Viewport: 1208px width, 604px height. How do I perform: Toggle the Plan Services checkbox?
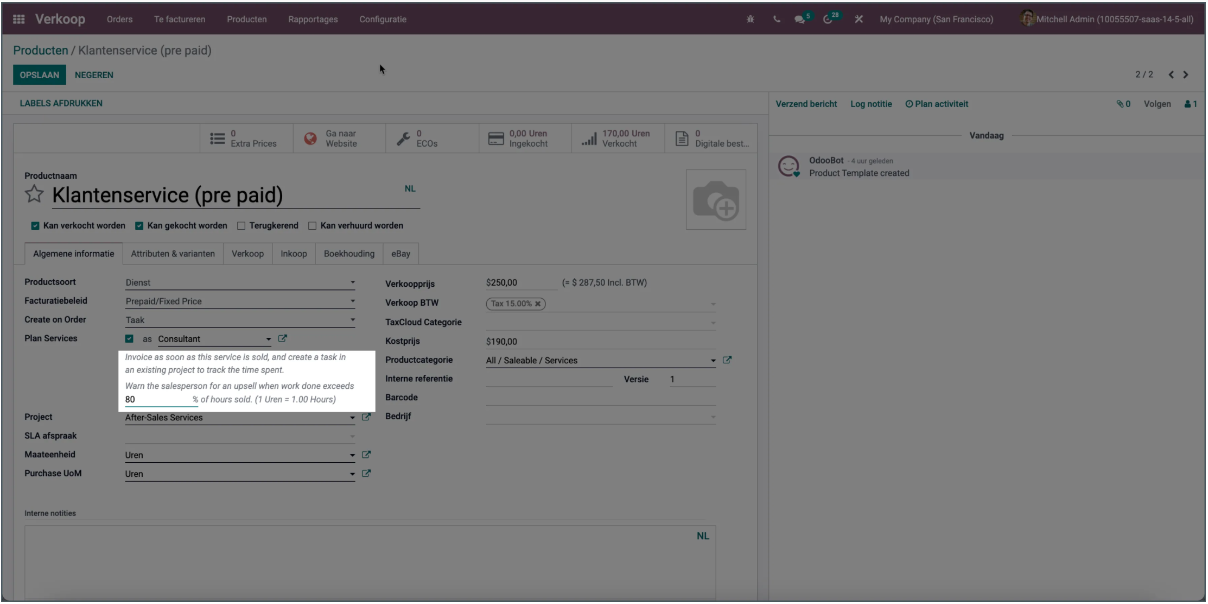131,339
